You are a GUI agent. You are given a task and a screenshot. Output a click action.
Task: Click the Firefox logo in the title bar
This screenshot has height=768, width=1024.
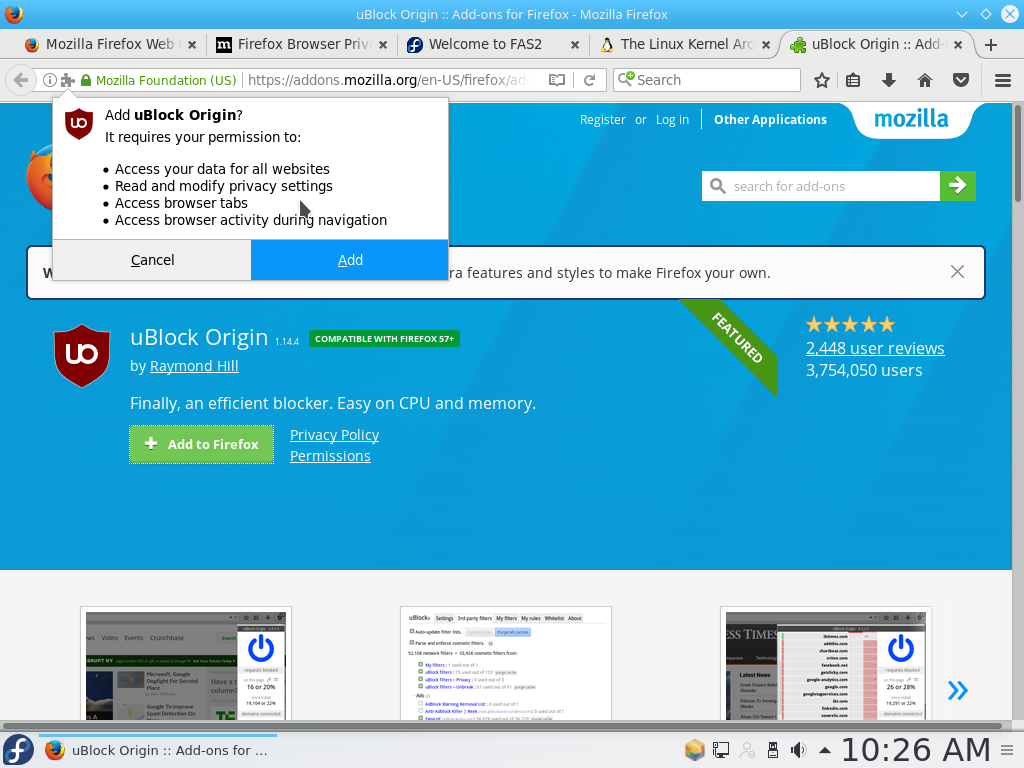pos(14,14)
